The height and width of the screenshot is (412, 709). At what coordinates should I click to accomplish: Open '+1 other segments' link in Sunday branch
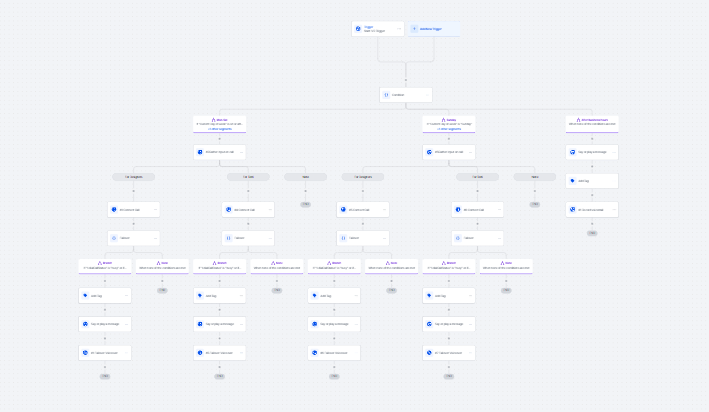(449, 129)
